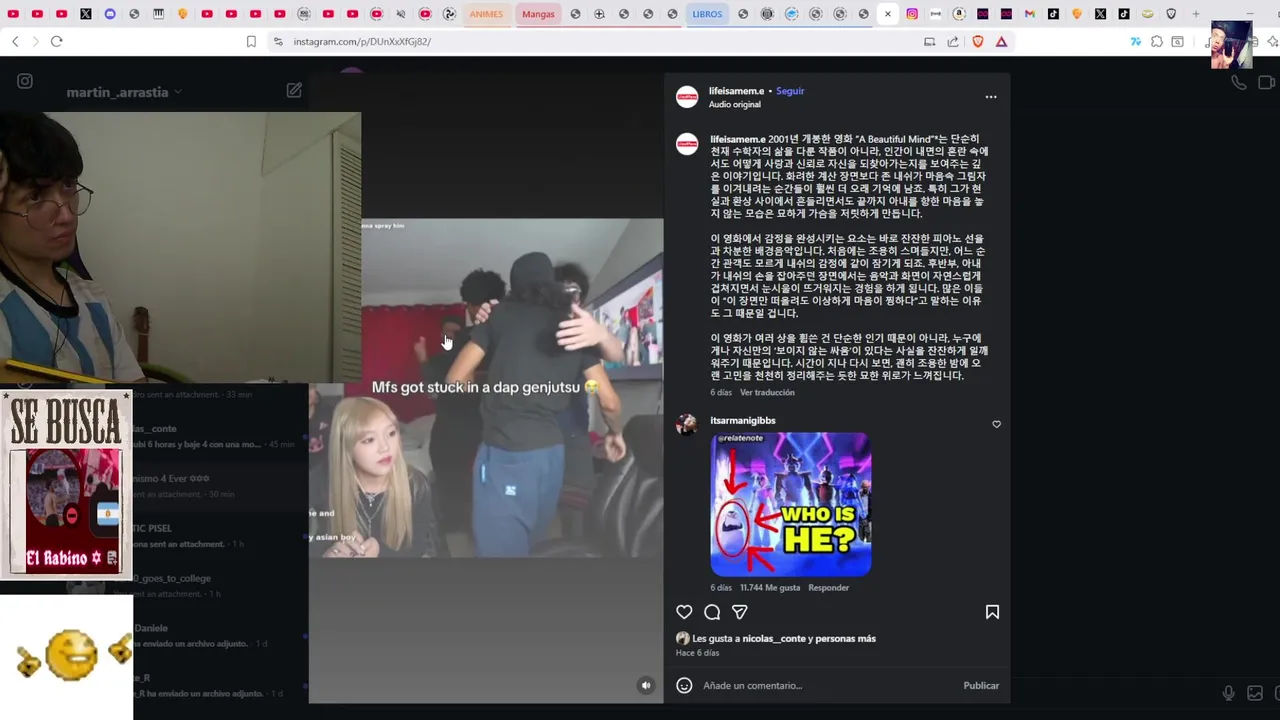Switch to the Instagram browser tab

[912, 14]
